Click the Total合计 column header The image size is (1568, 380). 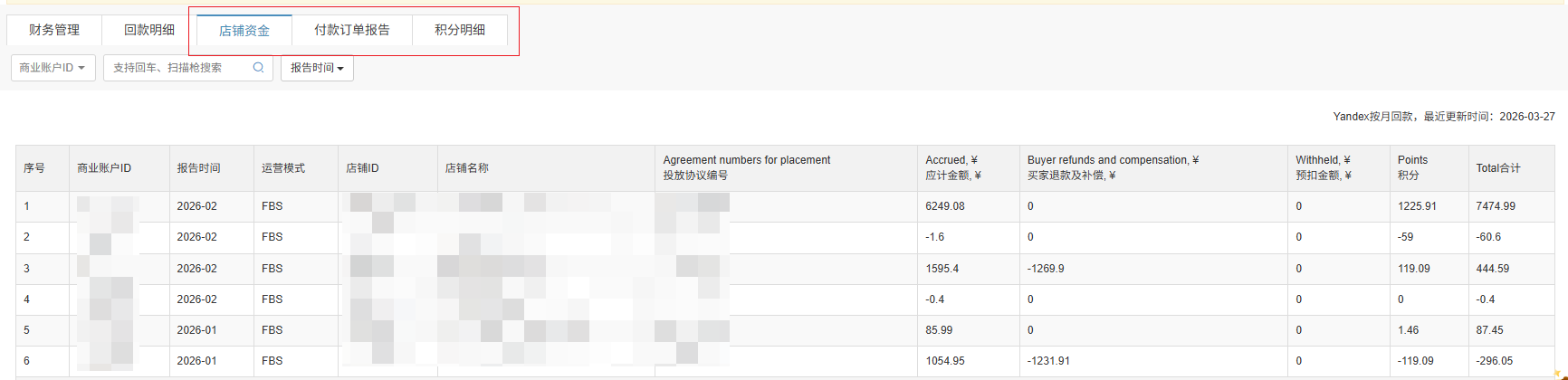[1498, 168]
